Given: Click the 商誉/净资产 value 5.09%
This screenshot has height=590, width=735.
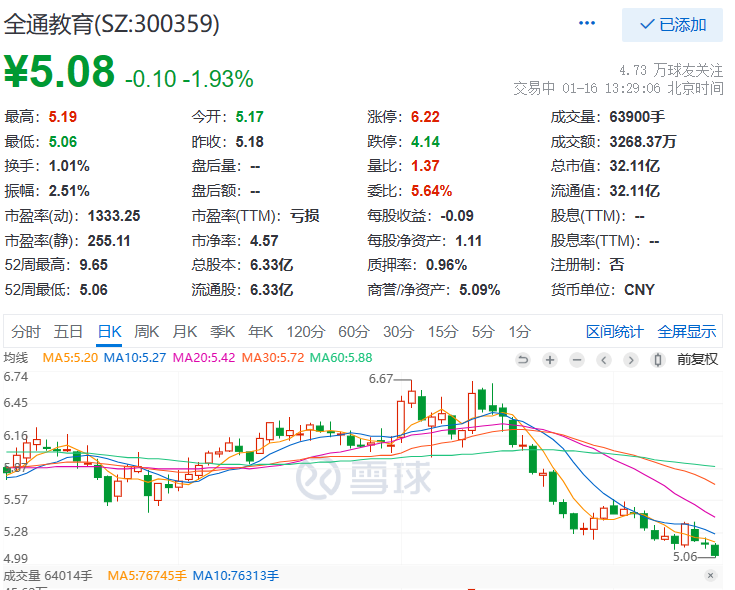Looking at the screenshot, I should 480,290.
